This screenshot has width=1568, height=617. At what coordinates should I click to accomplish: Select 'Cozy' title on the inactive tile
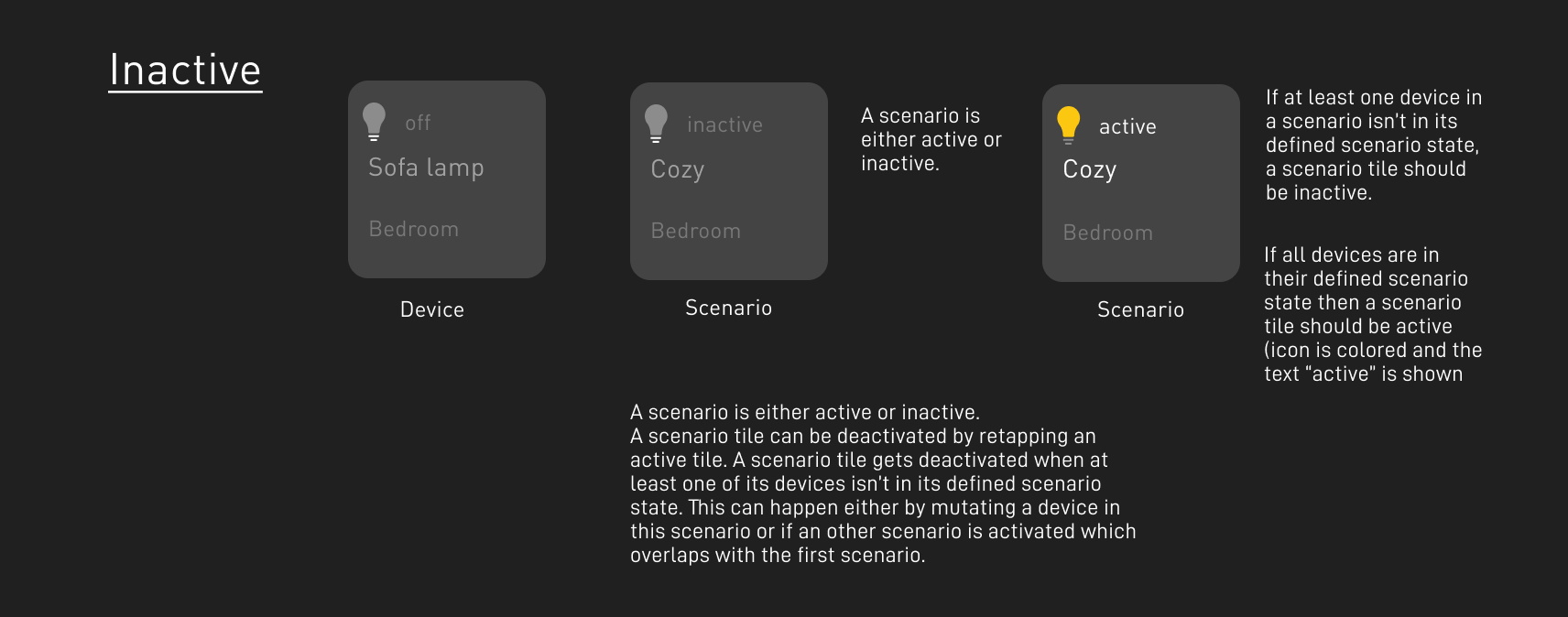click(678, 170)
